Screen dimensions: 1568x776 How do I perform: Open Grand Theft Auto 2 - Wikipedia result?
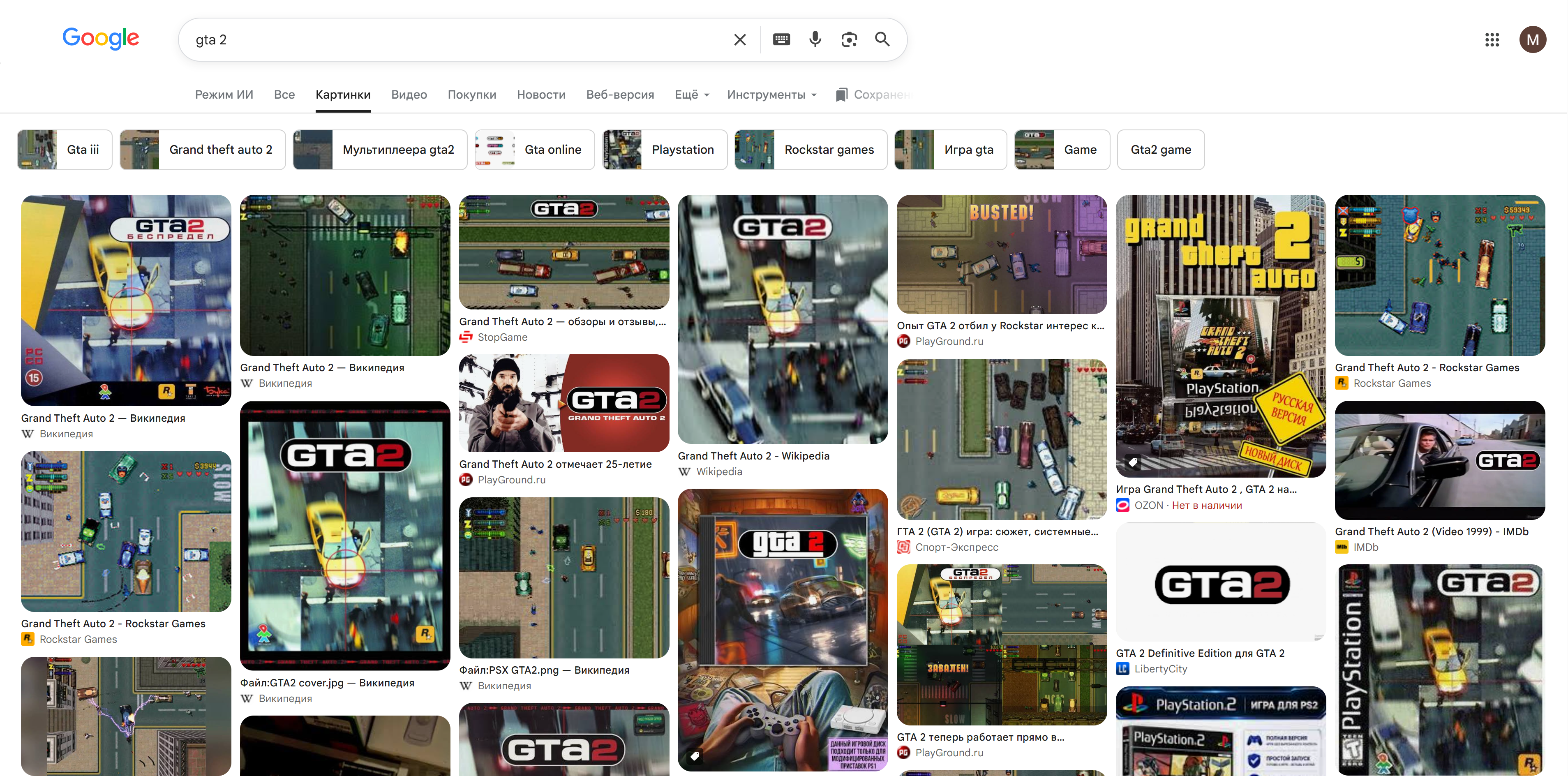pyautogui.click(x=753, y=456)
